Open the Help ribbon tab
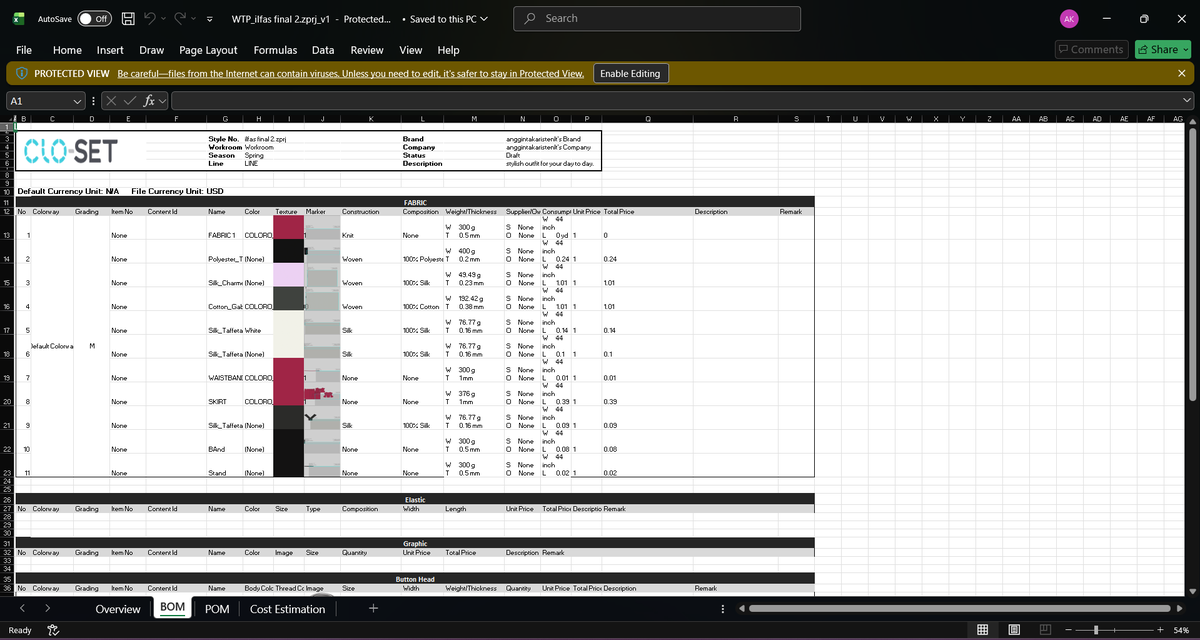This screenshot has height=640, width=1200. 449,50
